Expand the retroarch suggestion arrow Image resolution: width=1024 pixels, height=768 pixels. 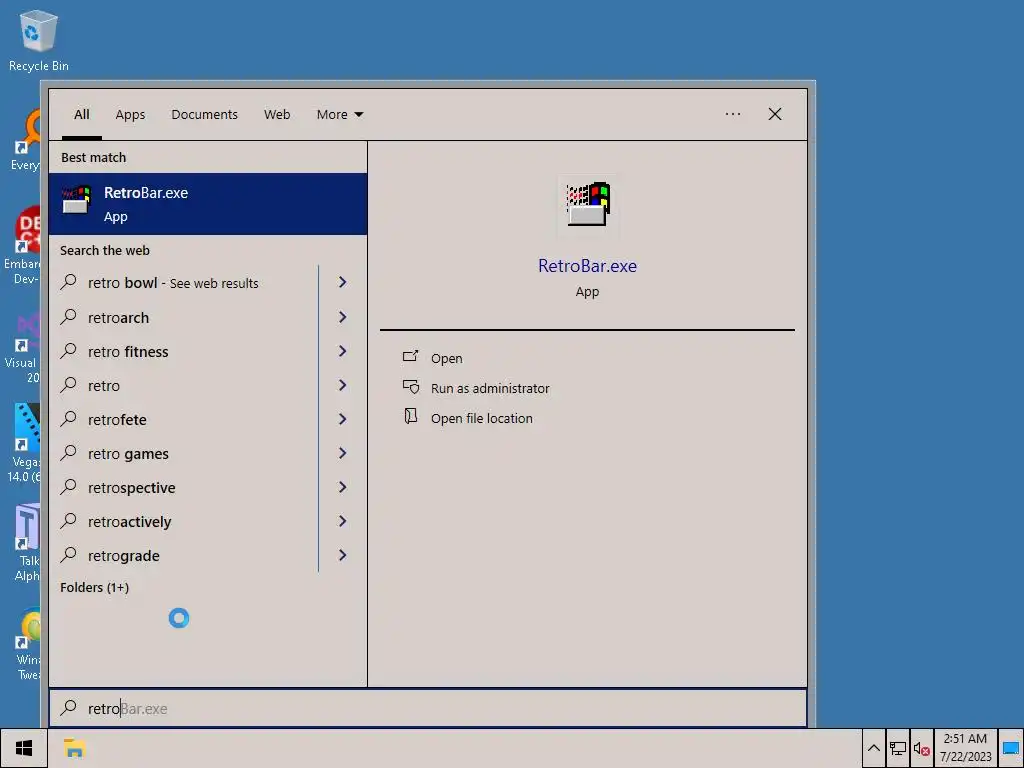pyautogui.click(x=343, y=317)
